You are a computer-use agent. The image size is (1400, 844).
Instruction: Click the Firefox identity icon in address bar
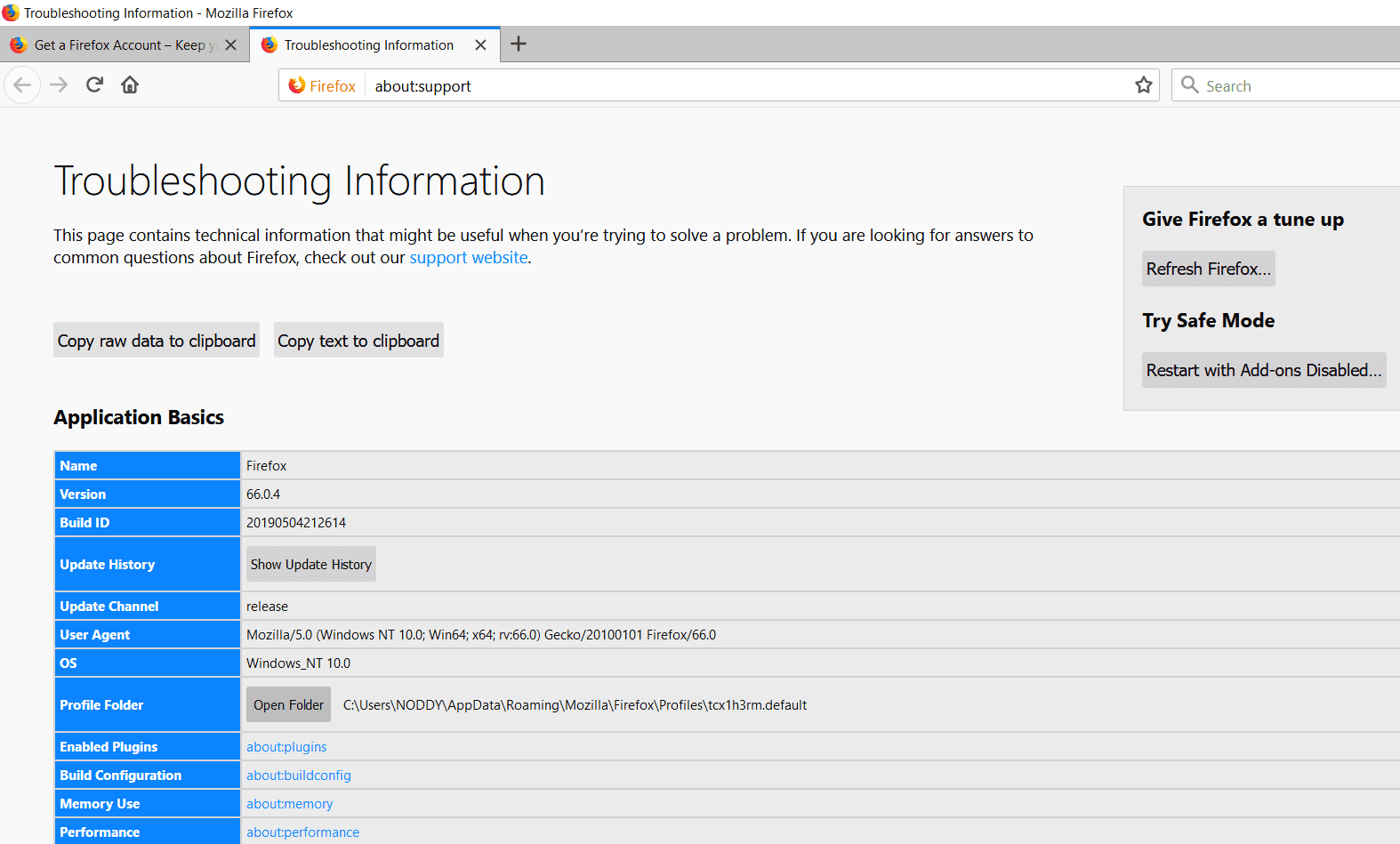point(322,86)
